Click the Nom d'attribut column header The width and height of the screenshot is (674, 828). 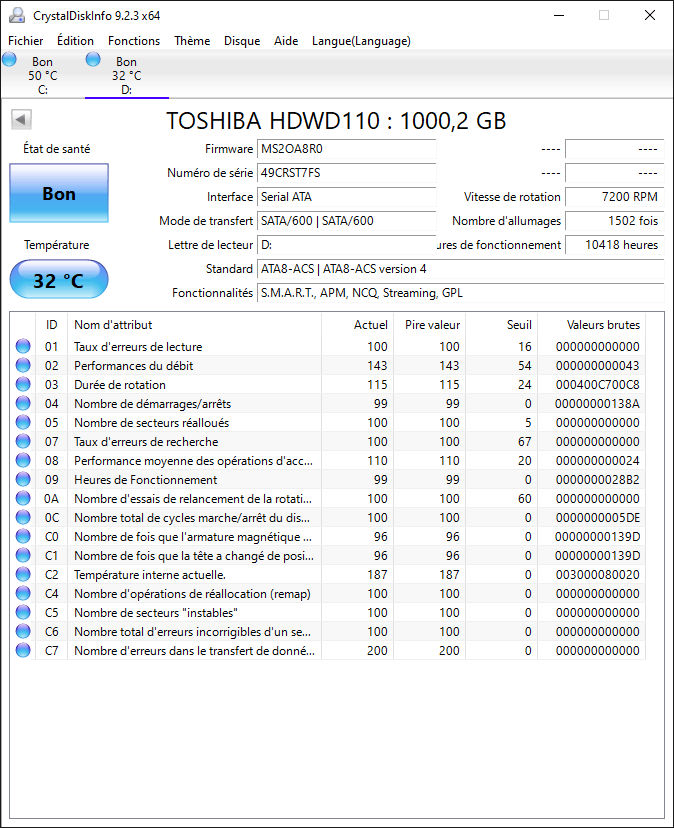click(194, 325)
